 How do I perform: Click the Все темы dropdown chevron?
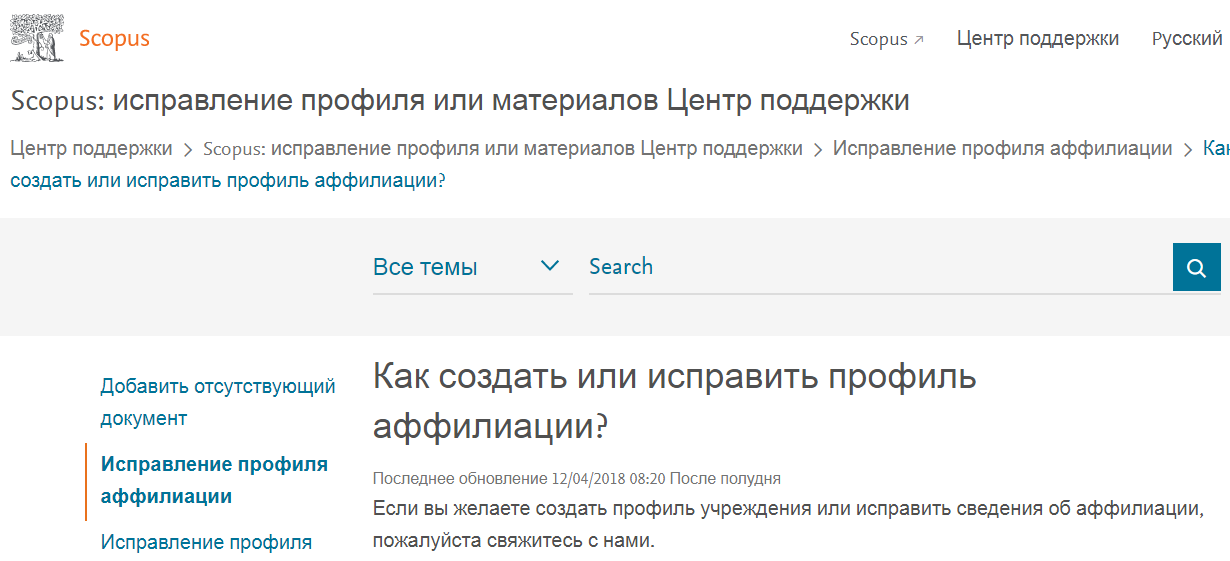pos(550,266)
